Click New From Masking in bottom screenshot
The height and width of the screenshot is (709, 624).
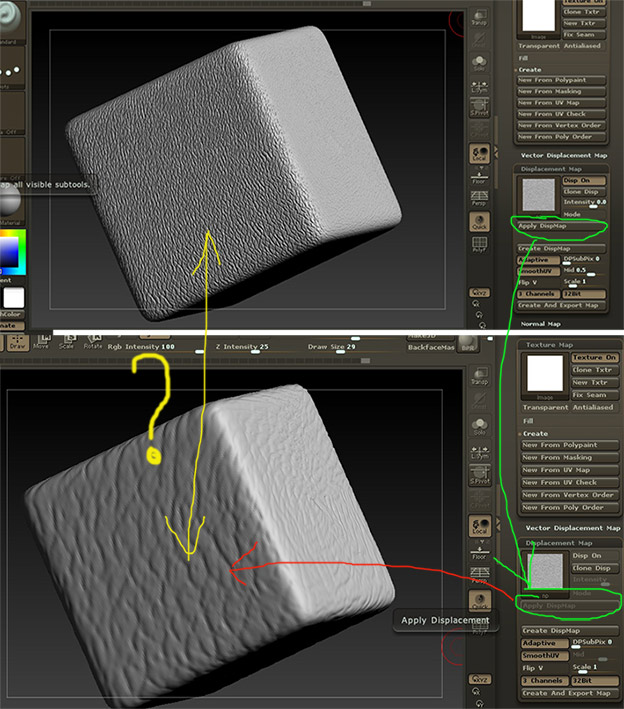(570, 458)
